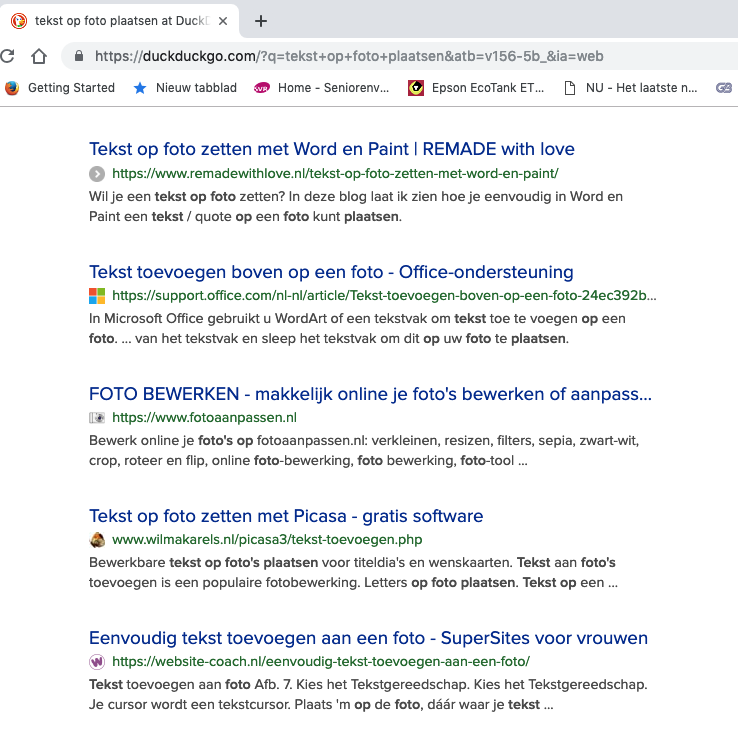Screen dimensions: 738x740
Task: Open 'Tekst op foto zetten met Word en Paint' result
Action: [332, 149]
